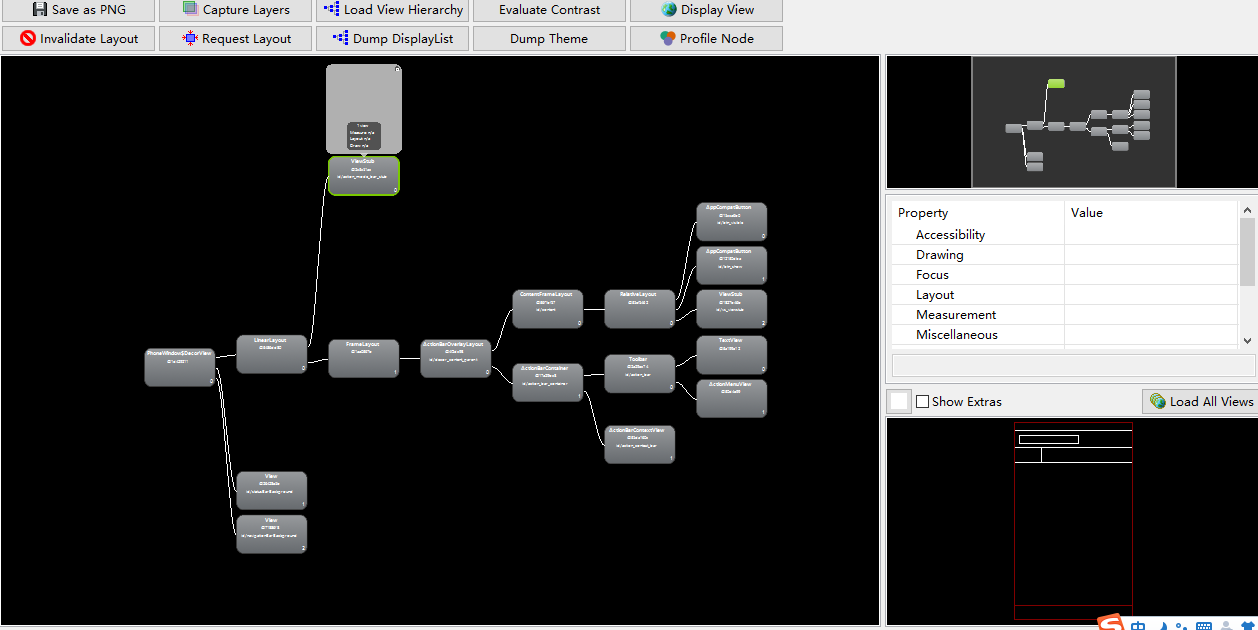Click the property list scroll-down arrow
This screenshot has width=1258, height=630.
pyautogui.click(x=1247, y=340)
